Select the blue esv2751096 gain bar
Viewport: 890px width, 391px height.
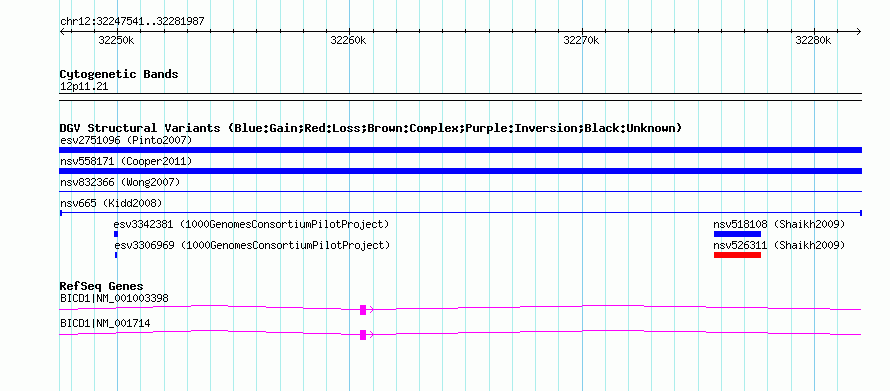coord(460,150)
